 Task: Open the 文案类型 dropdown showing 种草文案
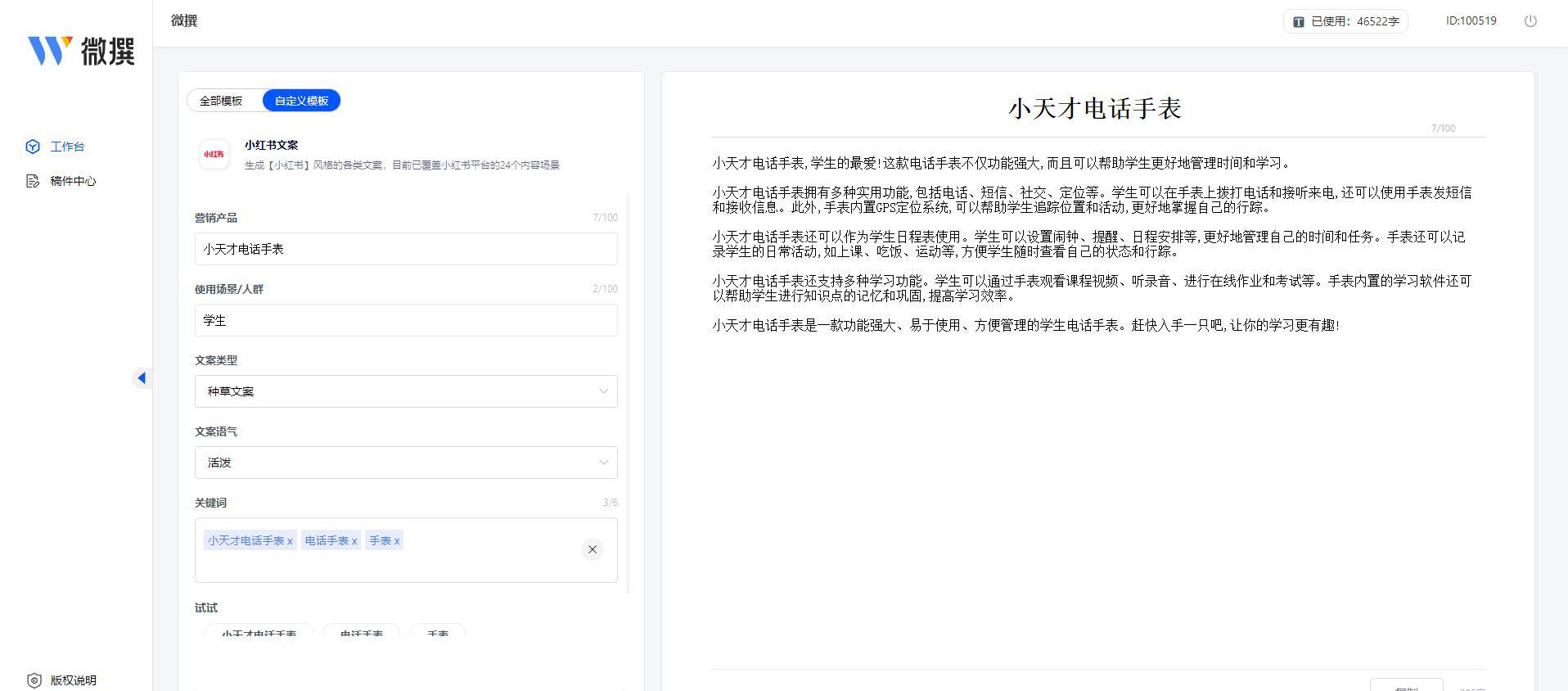point(406,391)
